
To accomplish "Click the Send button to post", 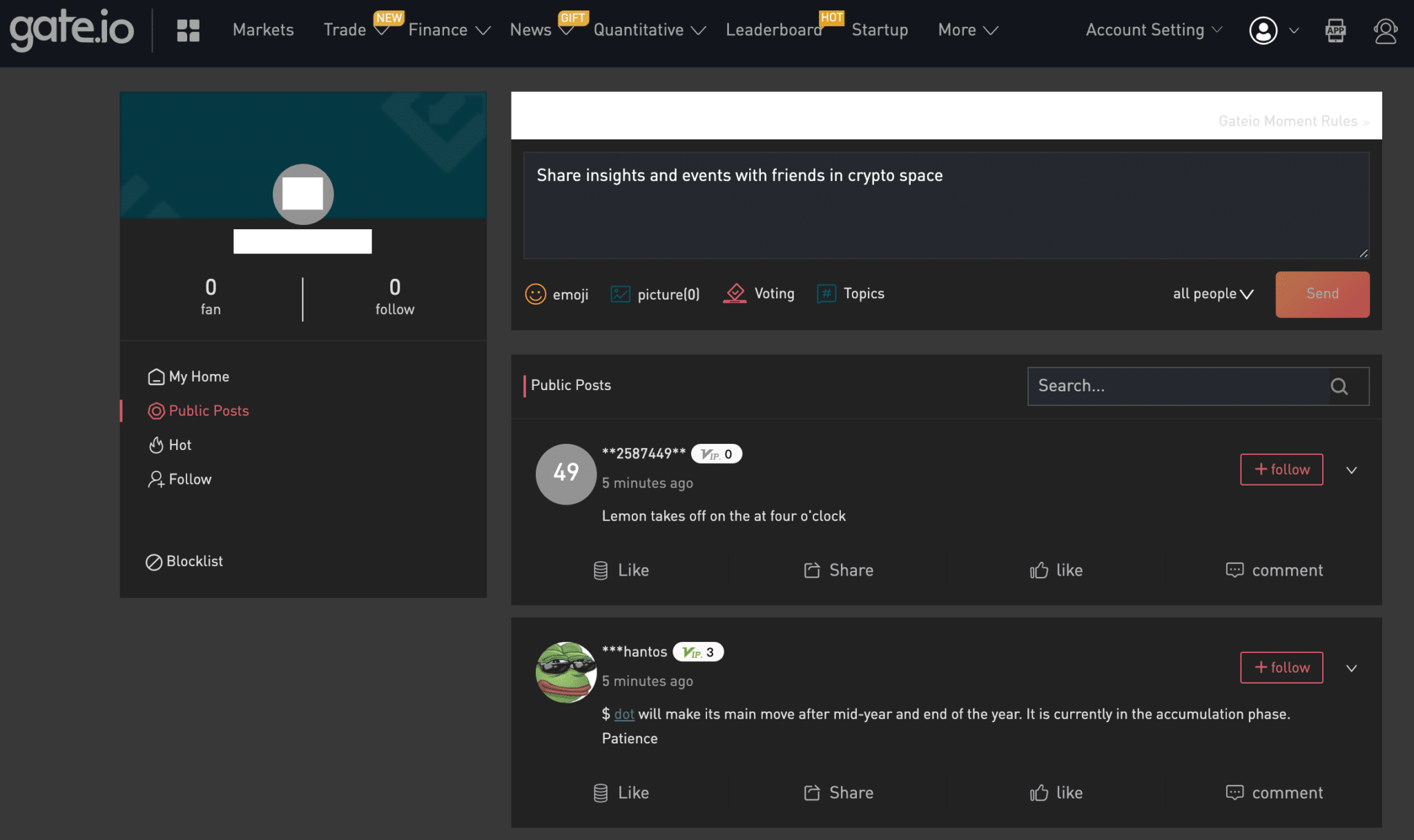I will [x=1323, y=294].
